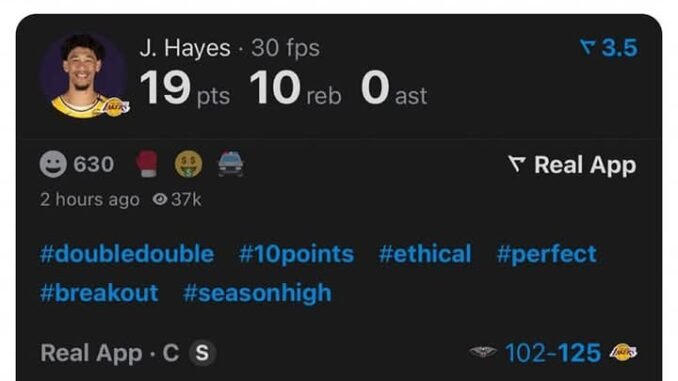Open the #seasonhigh hashtag

click(x=257, y=293)
